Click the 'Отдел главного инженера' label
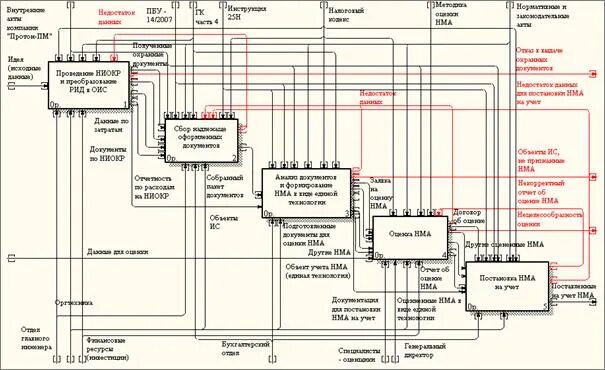The height and width of the screenshot is (370, 605). [x=36, y=339]
